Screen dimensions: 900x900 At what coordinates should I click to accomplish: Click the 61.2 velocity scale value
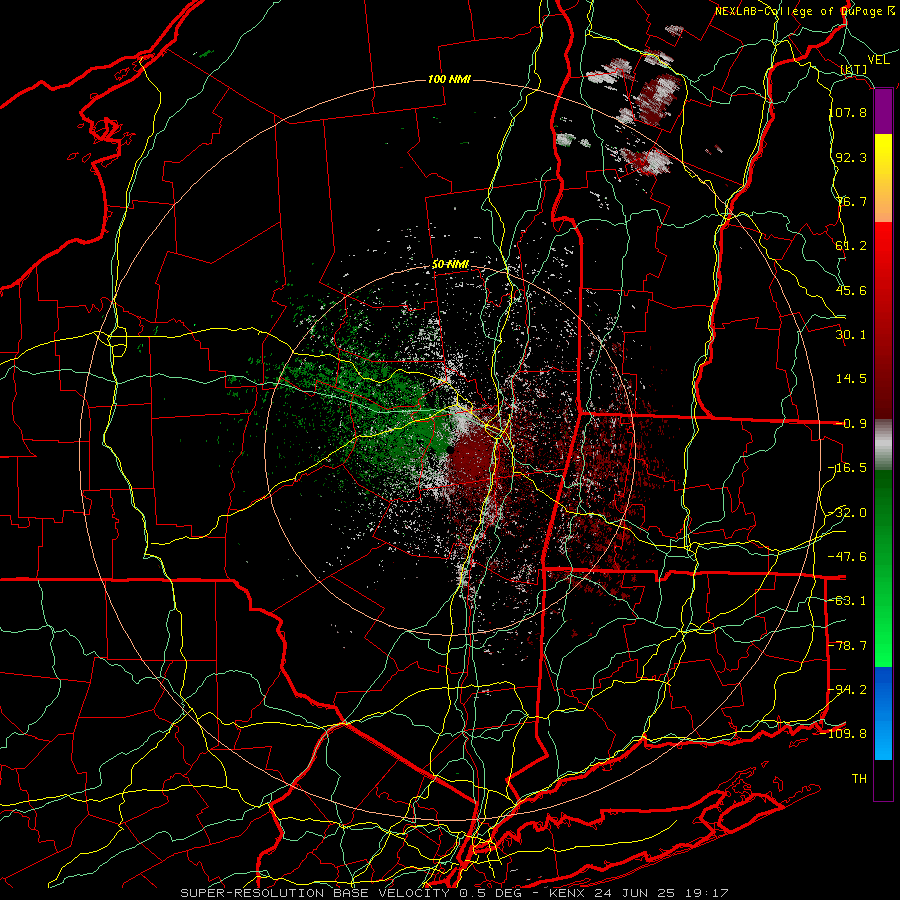(851, 246)
